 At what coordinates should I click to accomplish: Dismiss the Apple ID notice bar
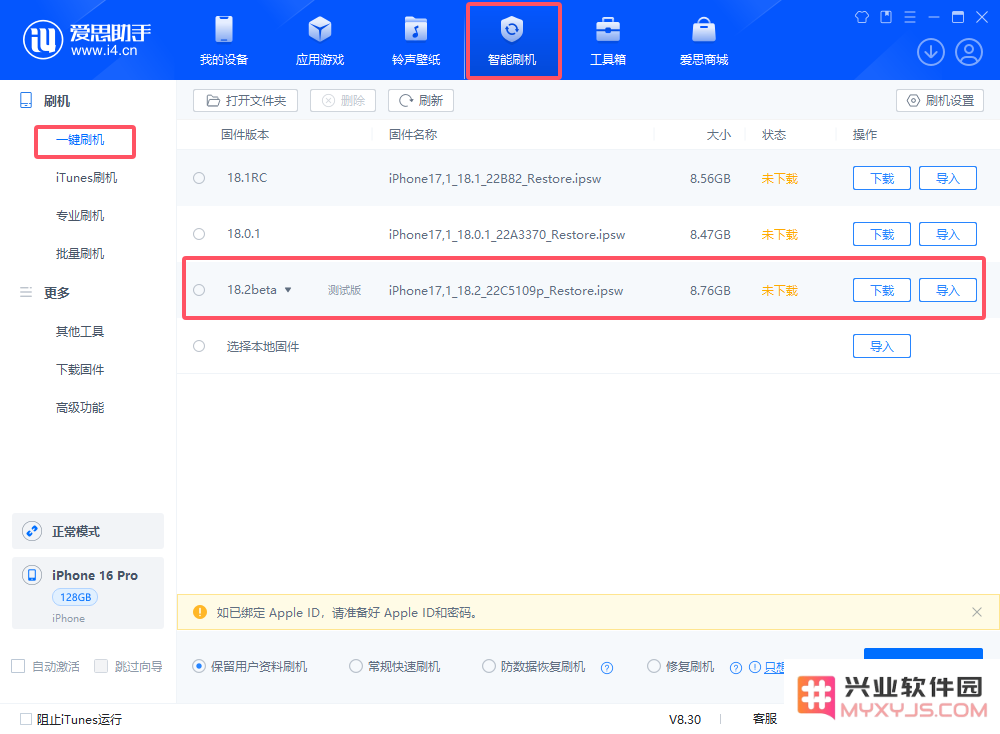pyautogui.click(x=976, y=612)
